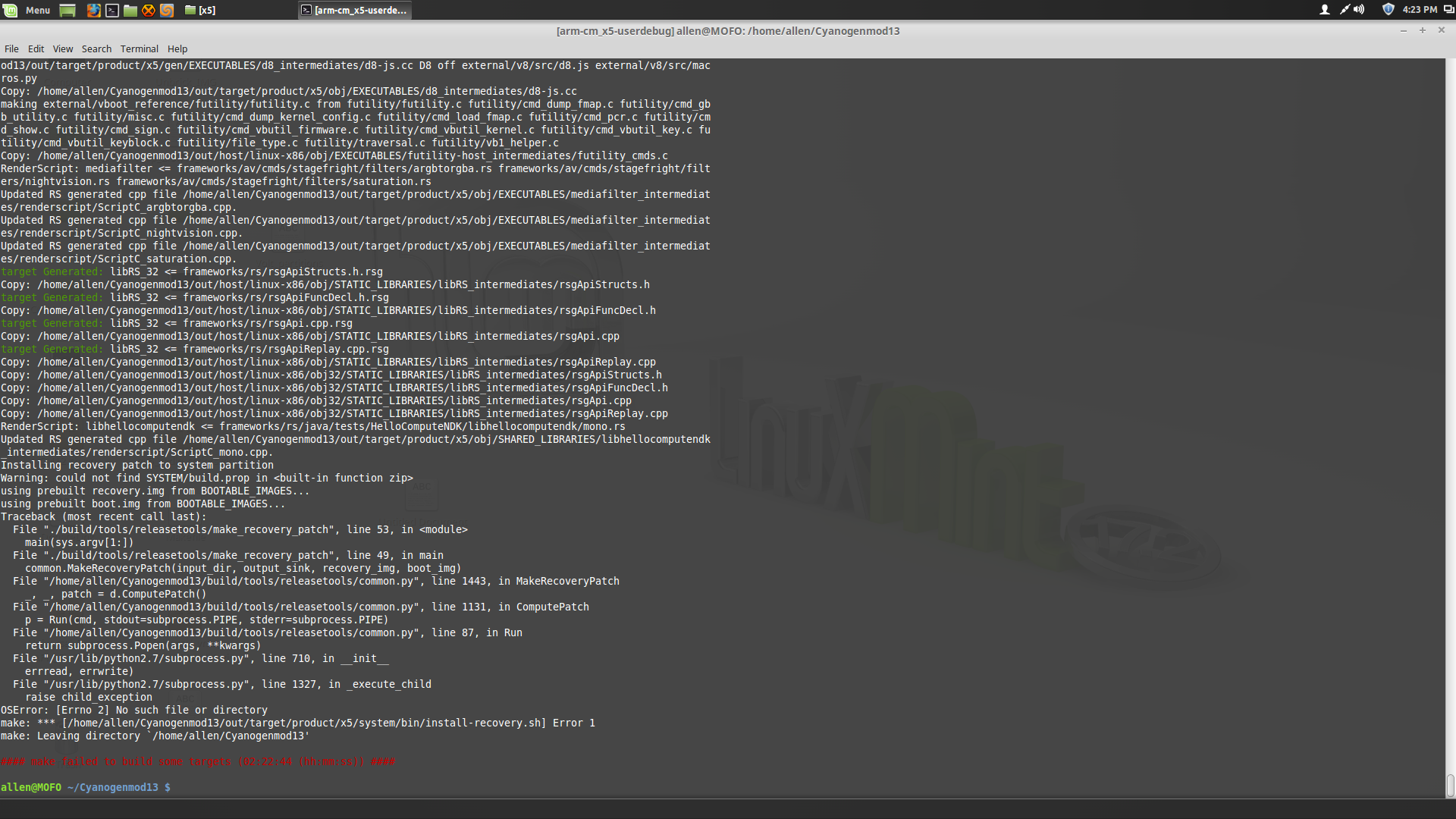Switch to the [x5] folder window

tap(200, 10)
